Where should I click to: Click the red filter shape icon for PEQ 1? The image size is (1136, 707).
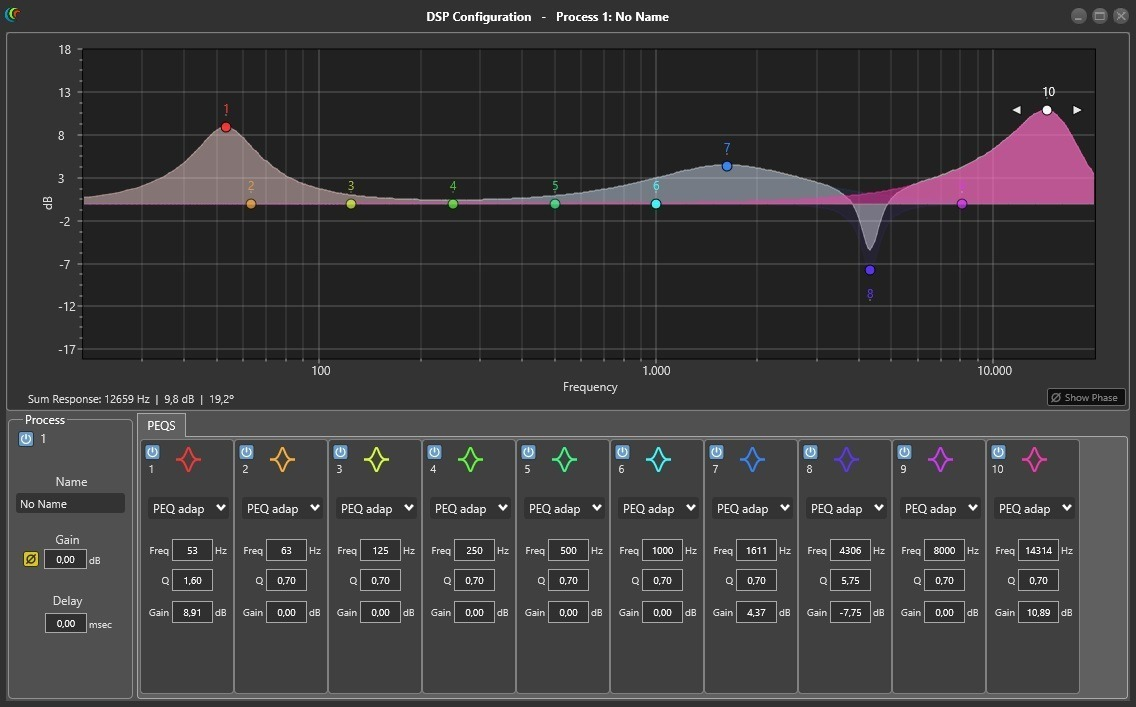[x=189, y=460]
